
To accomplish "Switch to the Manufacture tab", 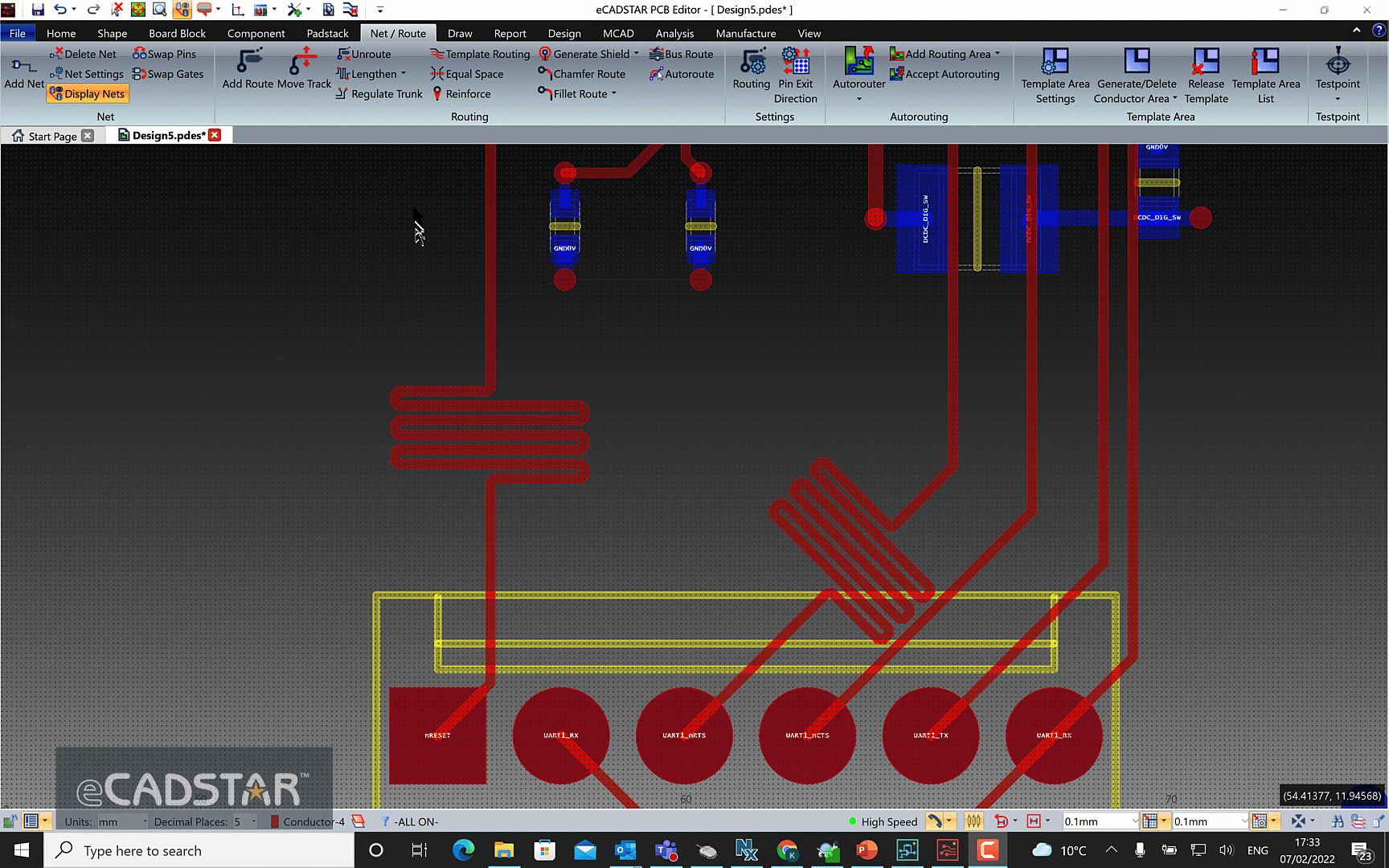I will pos(746,33).
